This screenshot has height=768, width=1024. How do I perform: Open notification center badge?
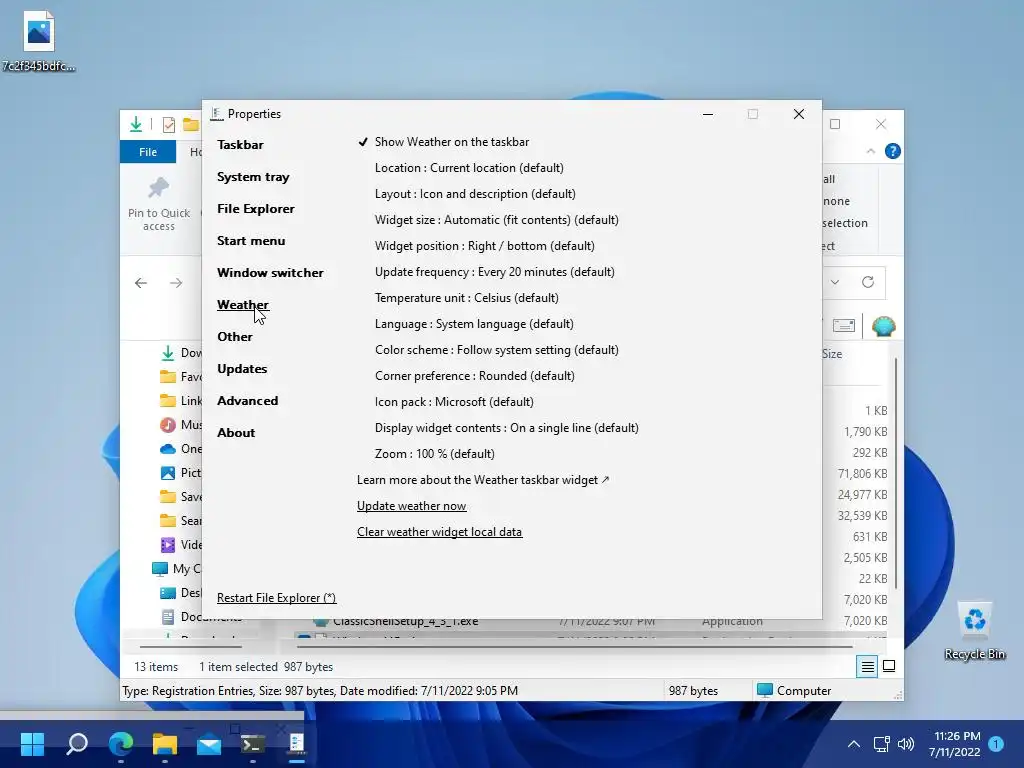[x=995, y=744]
